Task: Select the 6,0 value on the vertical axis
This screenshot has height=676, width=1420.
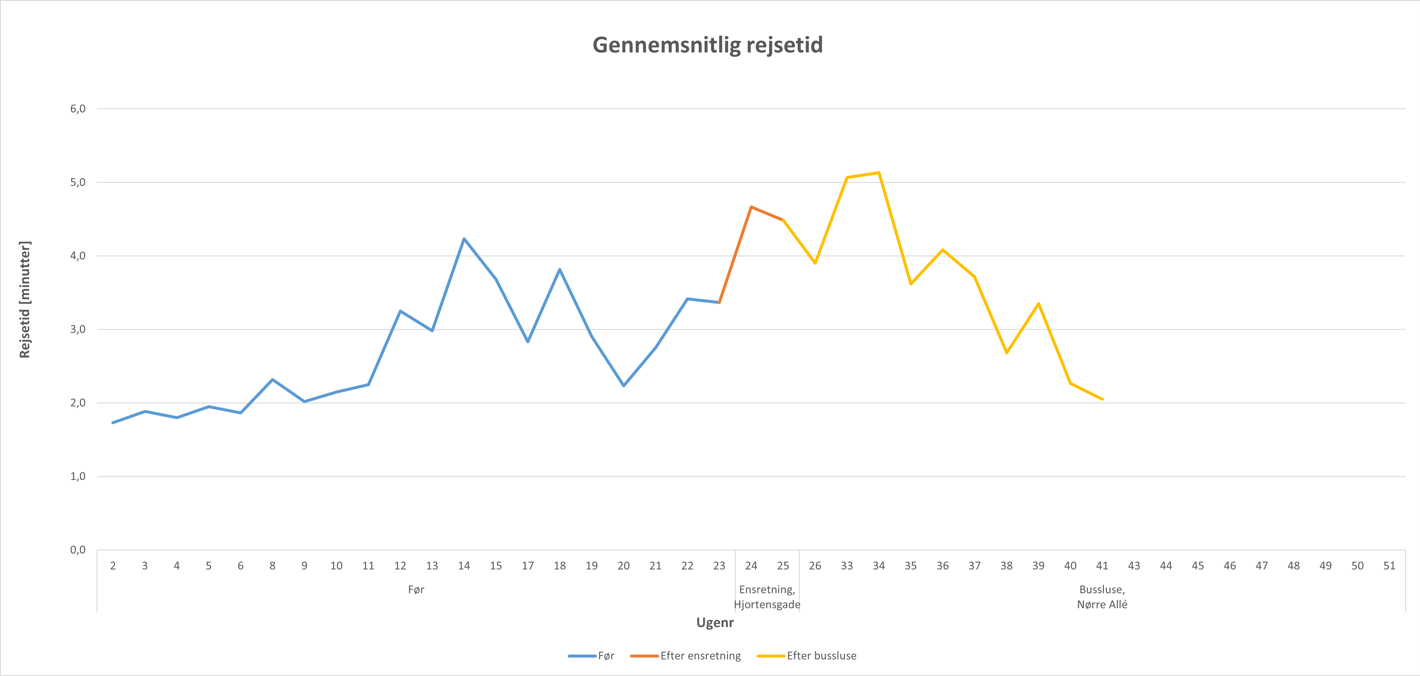Action: [76, 109]
